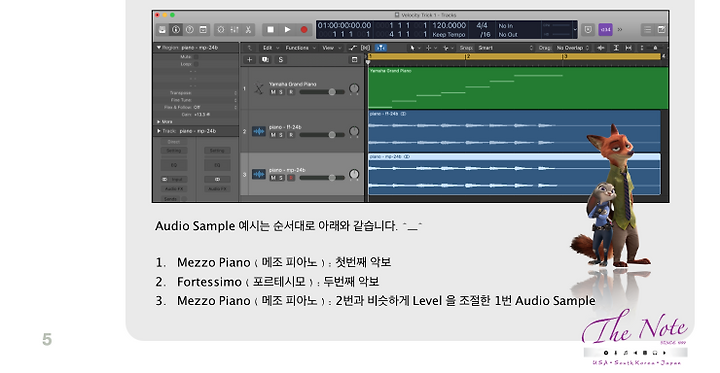The width and height of the screenshot is (720, 373).
Task: Start playback with the Play button
Action: (x=287, y=29)
